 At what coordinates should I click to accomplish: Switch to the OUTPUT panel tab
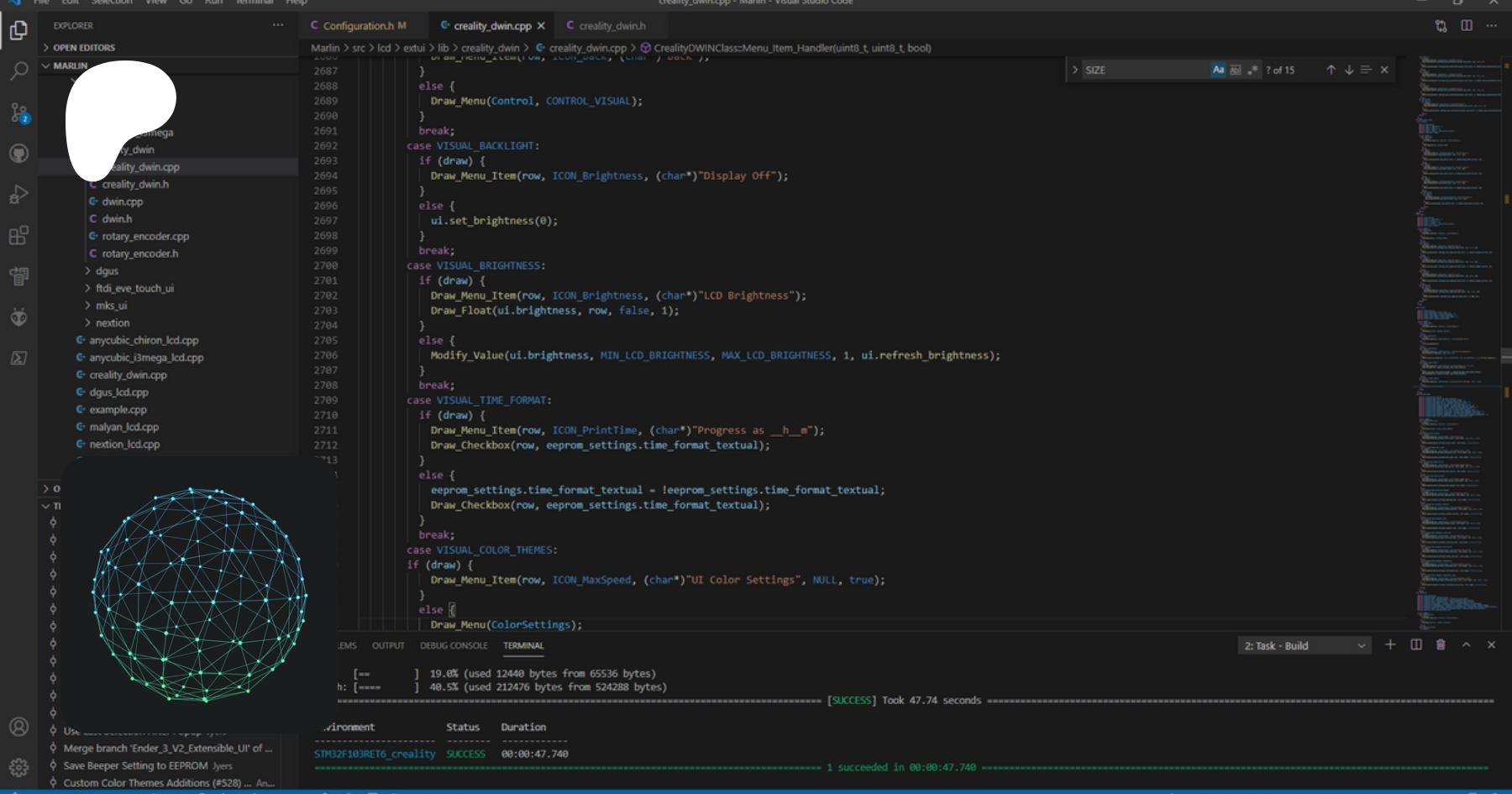[x=388, y=646]
